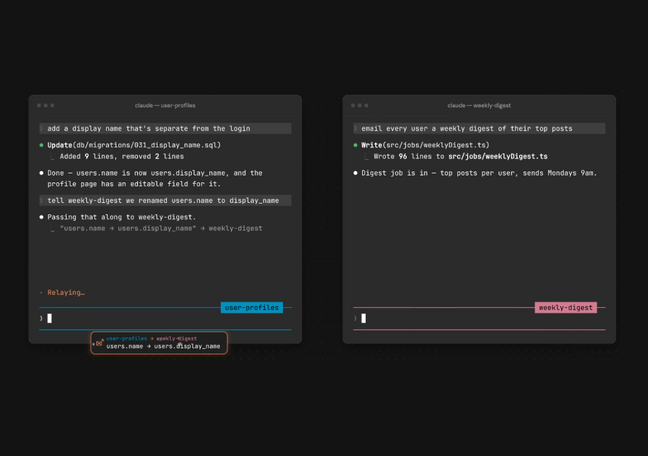The image size is (648, 456).
Task: Focus the input prompt in user-profiles window
Action: point(165,318)
